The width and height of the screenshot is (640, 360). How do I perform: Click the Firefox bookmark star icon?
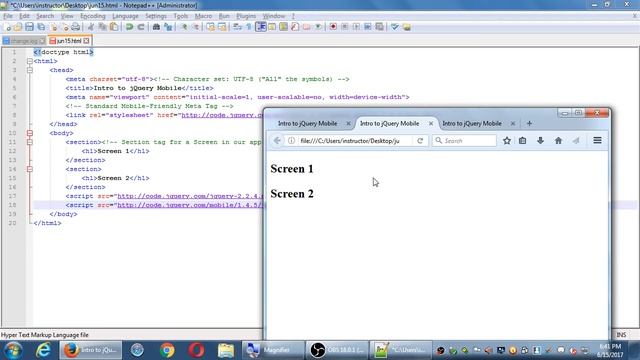(x=507, y=140)
